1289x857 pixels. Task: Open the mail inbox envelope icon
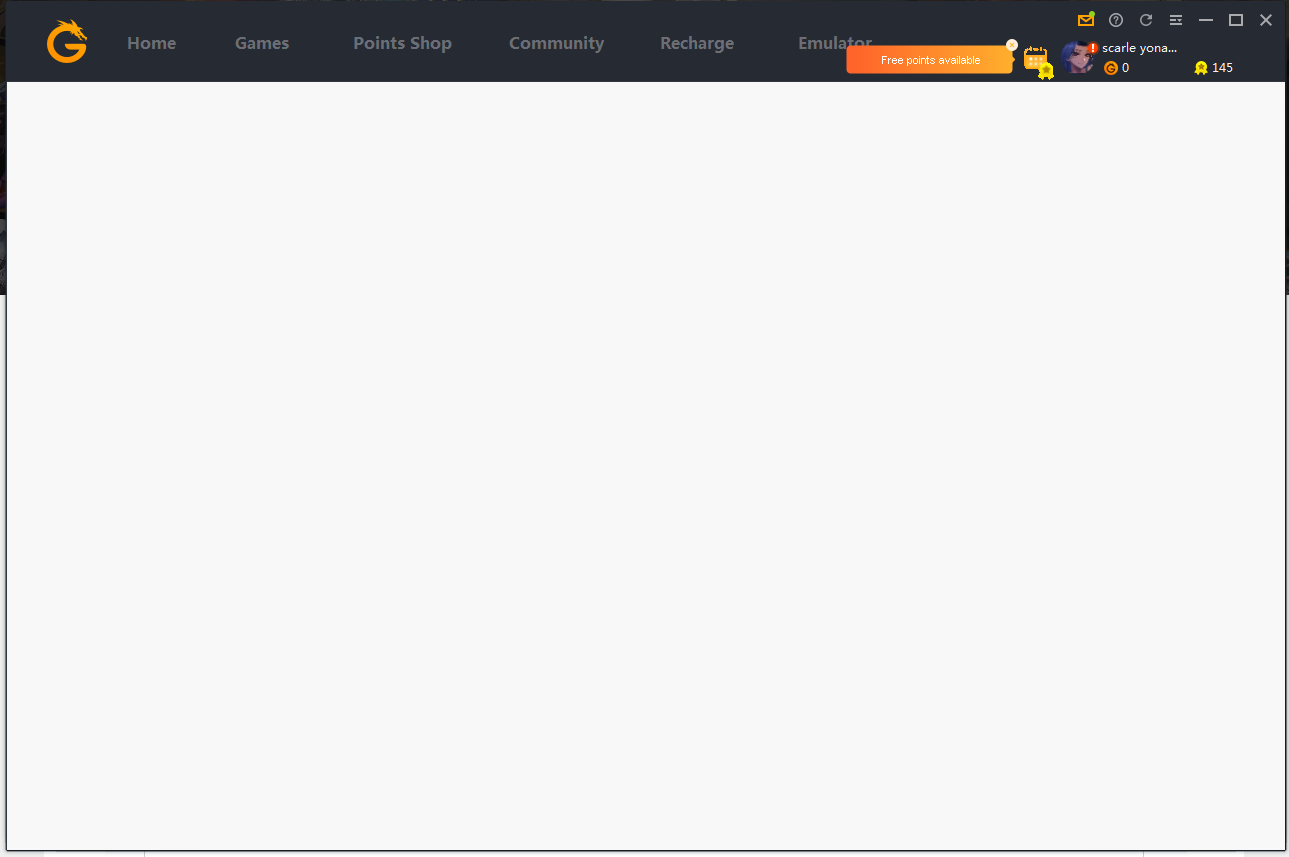click(1085, 20)
